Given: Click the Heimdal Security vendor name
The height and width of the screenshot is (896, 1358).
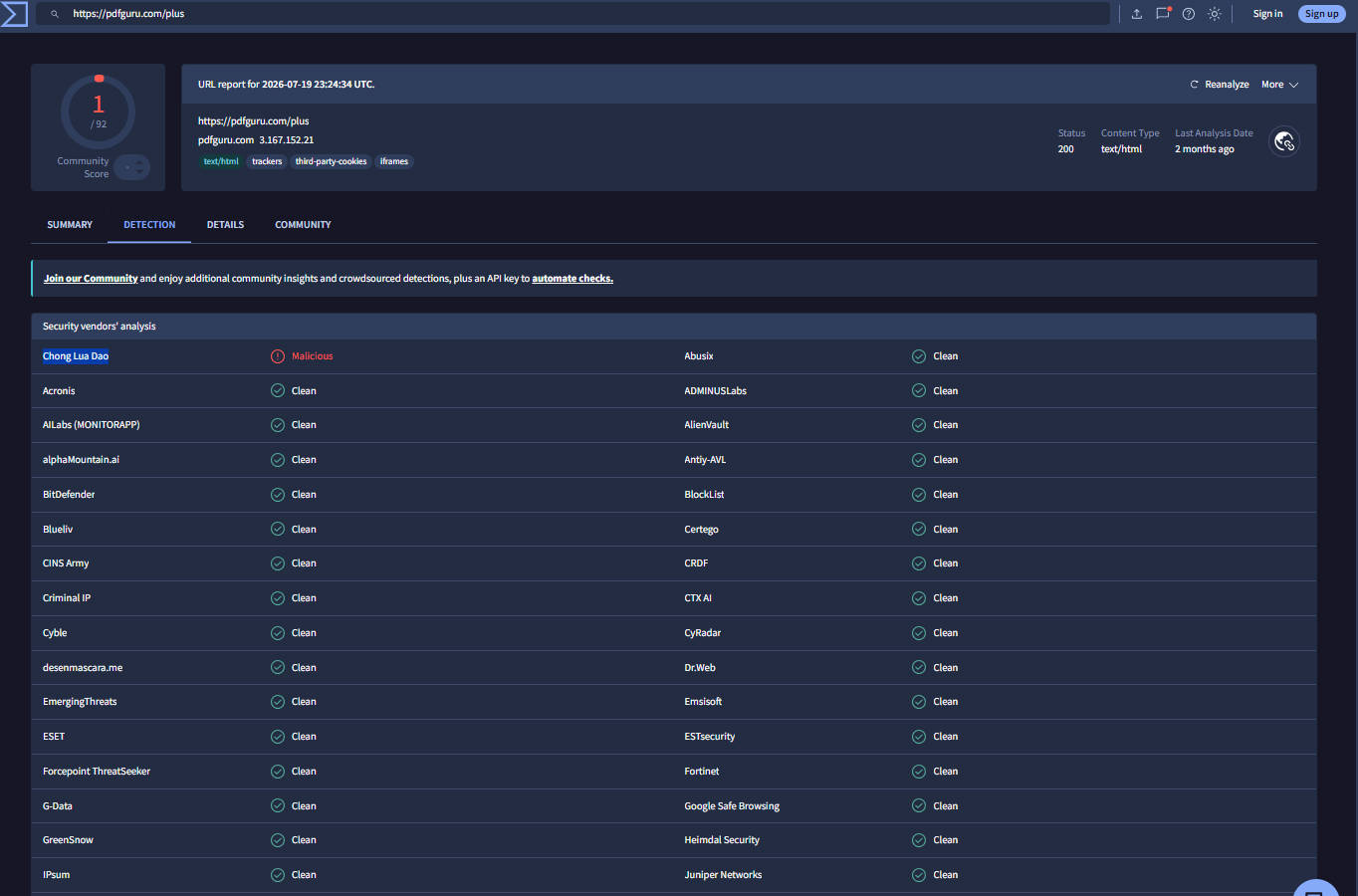Looking at the screenshot, I should pyautogui.click(x=722, y=840).
